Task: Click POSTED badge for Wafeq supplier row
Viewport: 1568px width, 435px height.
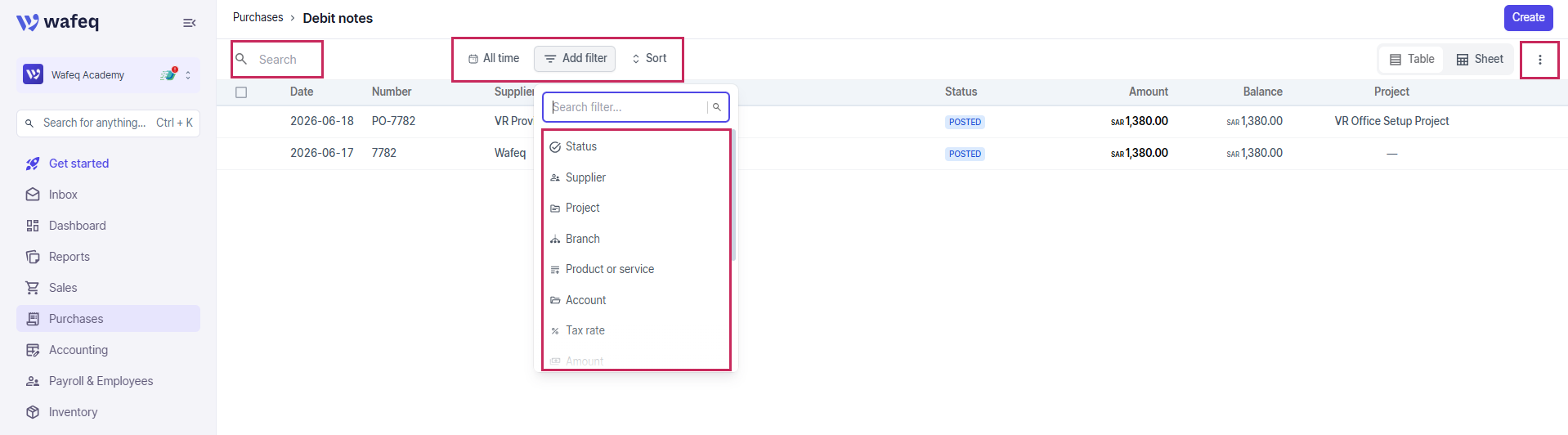Action: coord(965,154)
